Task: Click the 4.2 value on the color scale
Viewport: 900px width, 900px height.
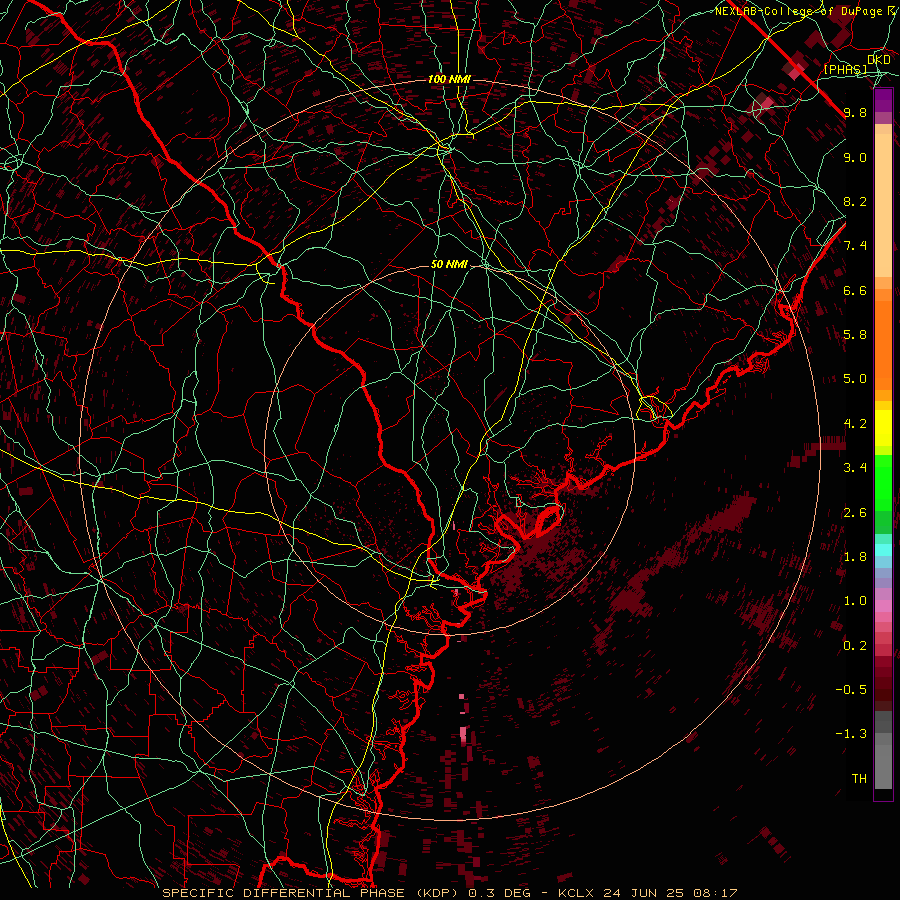Action: 855,424
